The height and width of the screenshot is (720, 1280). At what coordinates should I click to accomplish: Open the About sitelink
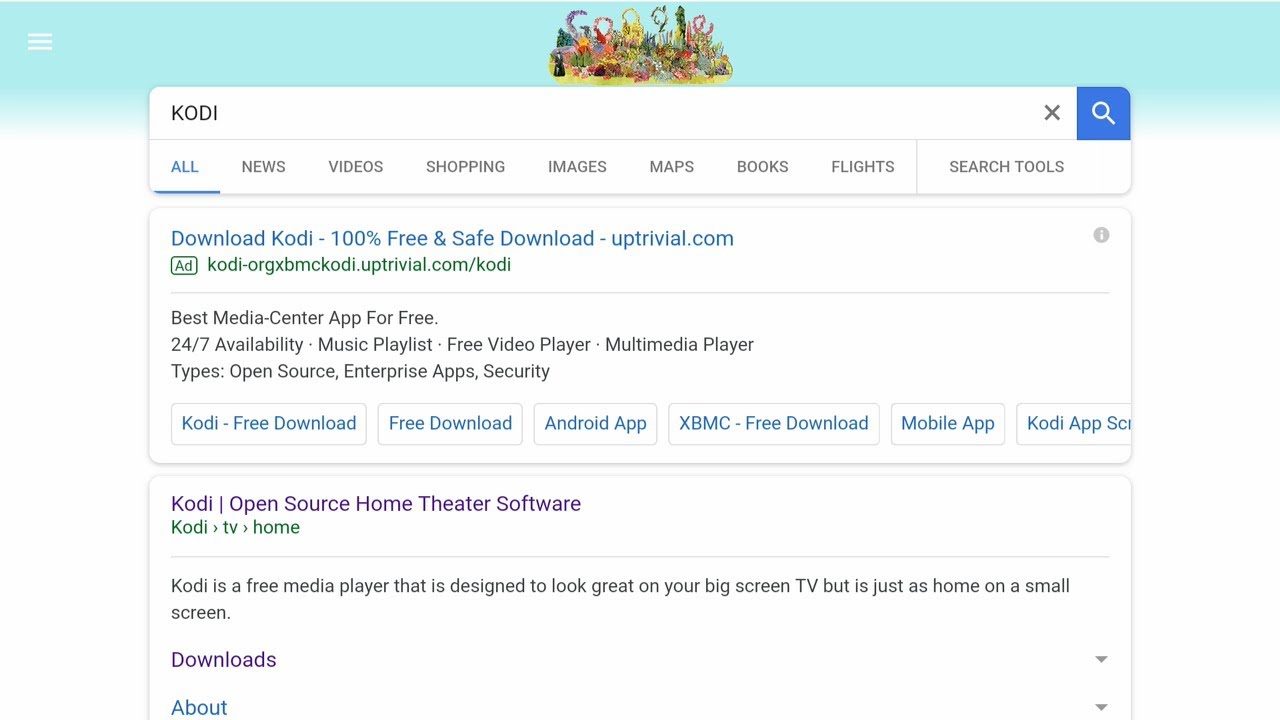coord(199,708)
